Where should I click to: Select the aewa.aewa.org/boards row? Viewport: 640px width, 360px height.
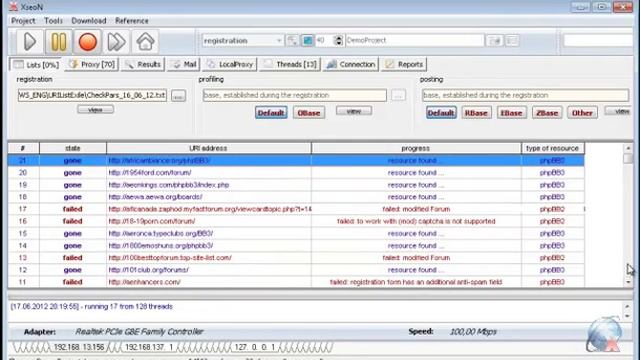tap(296, 197)
